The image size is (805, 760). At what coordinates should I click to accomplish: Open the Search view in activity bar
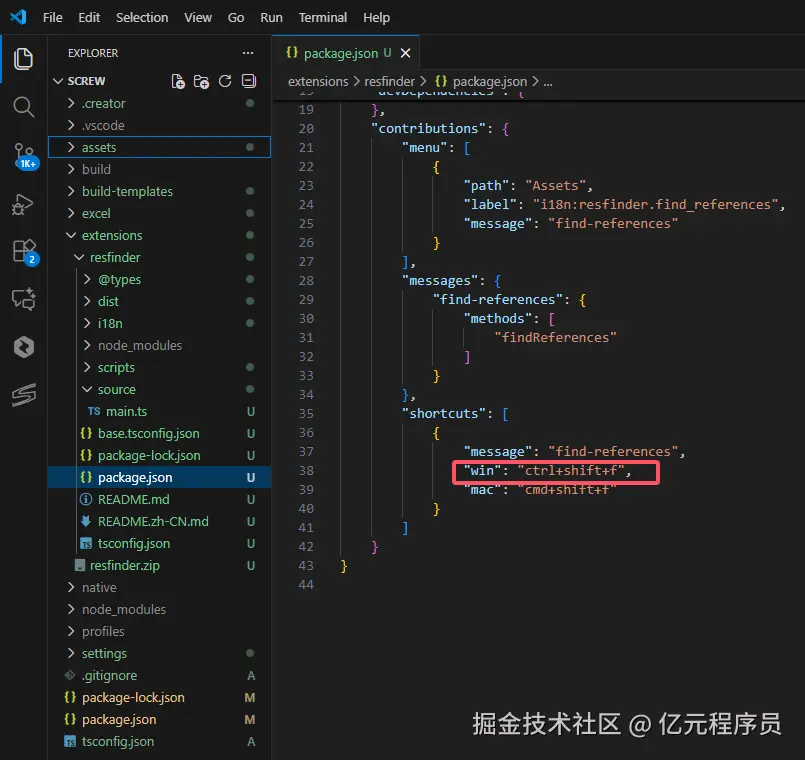tap(23, 107)
